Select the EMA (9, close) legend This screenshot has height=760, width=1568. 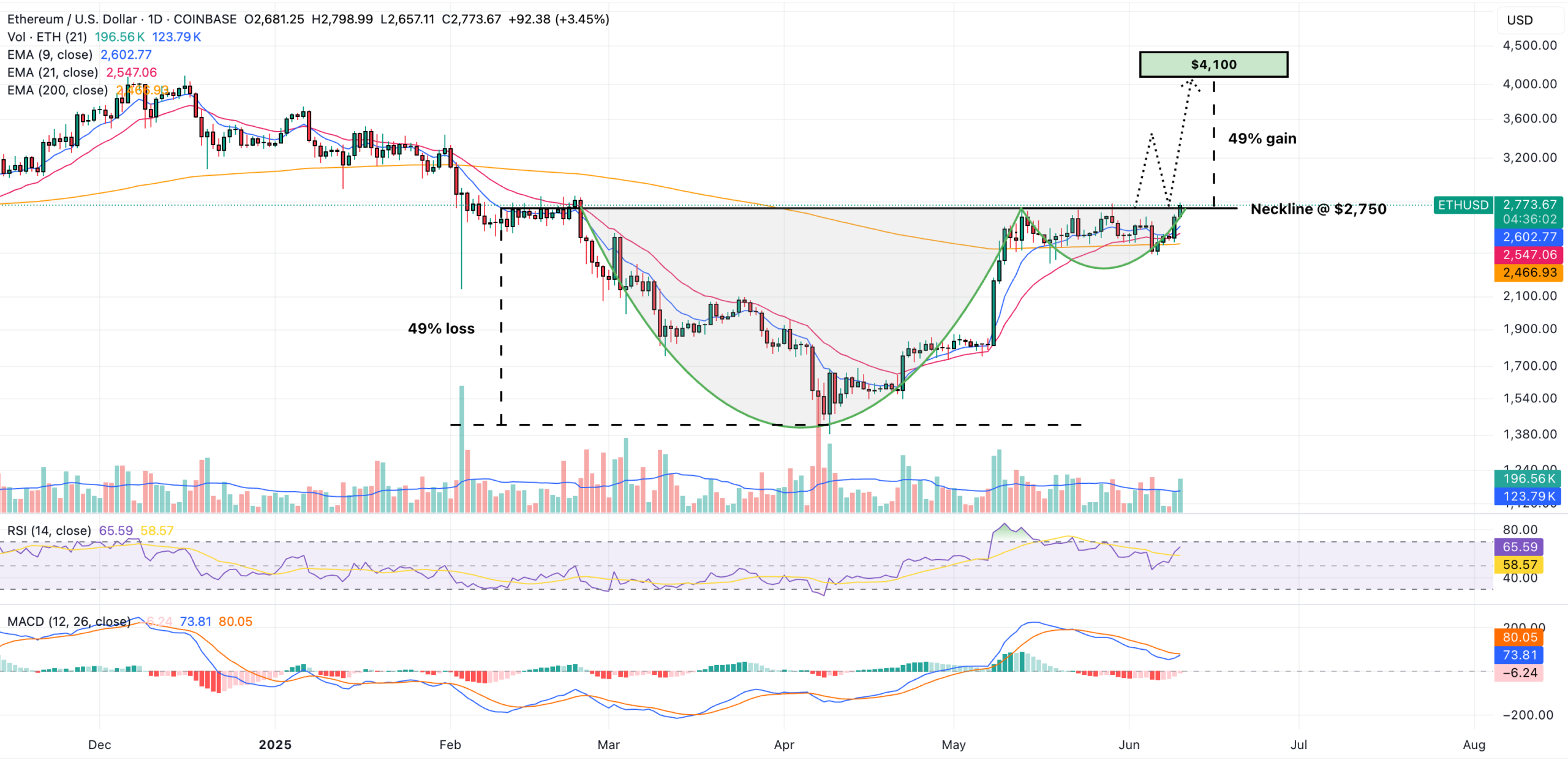point(50,55)
